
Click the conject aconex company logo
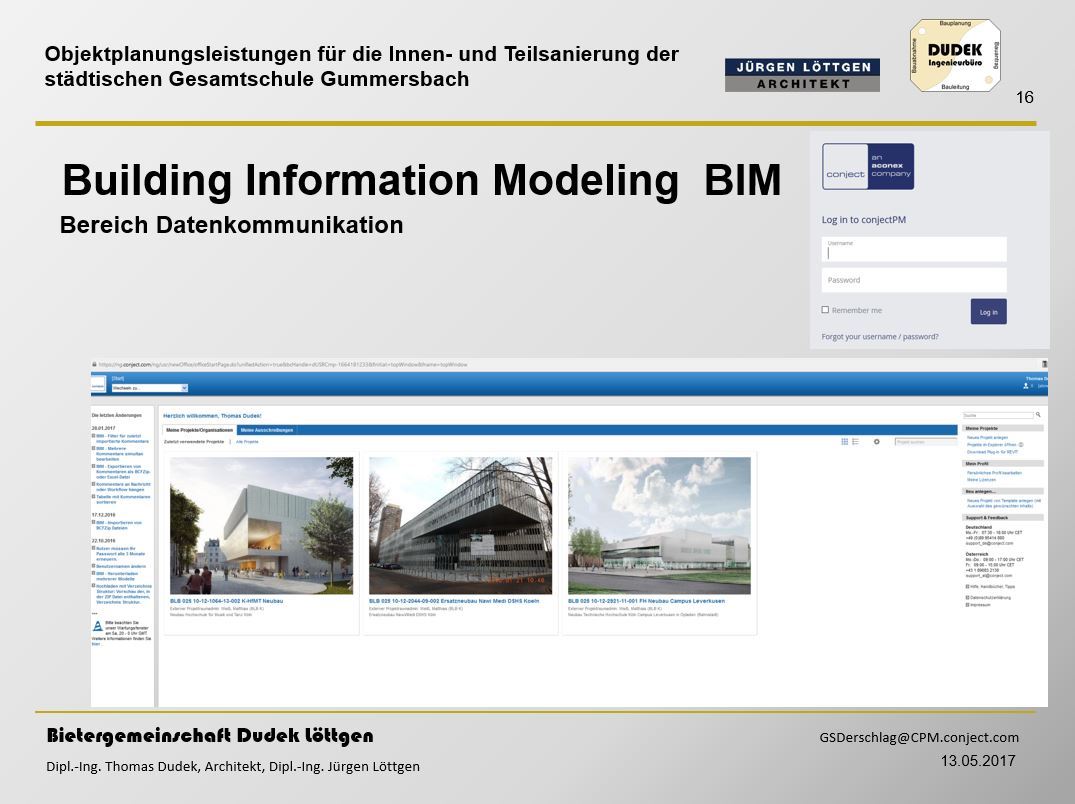click(867, 166)
